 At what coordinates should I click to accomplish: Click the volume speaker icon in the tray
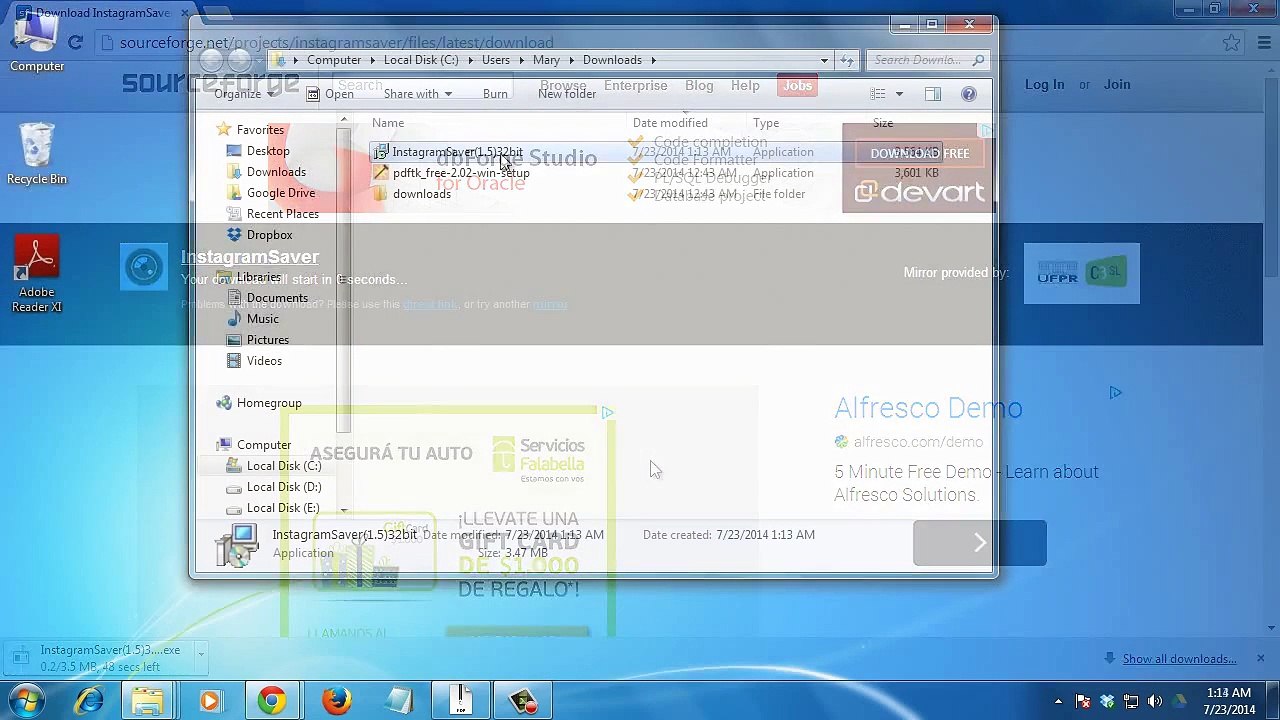[1155, 701]
